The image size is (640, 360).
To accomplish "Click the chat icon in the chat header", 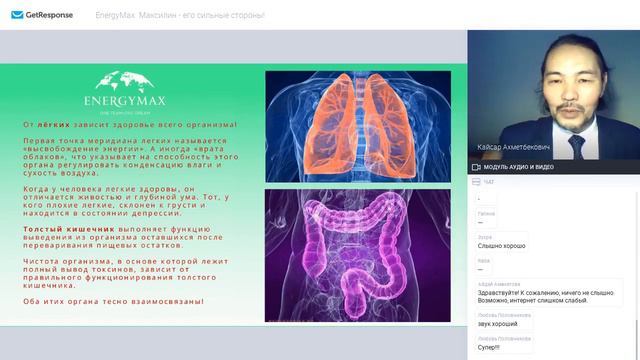I will (476, 182).
